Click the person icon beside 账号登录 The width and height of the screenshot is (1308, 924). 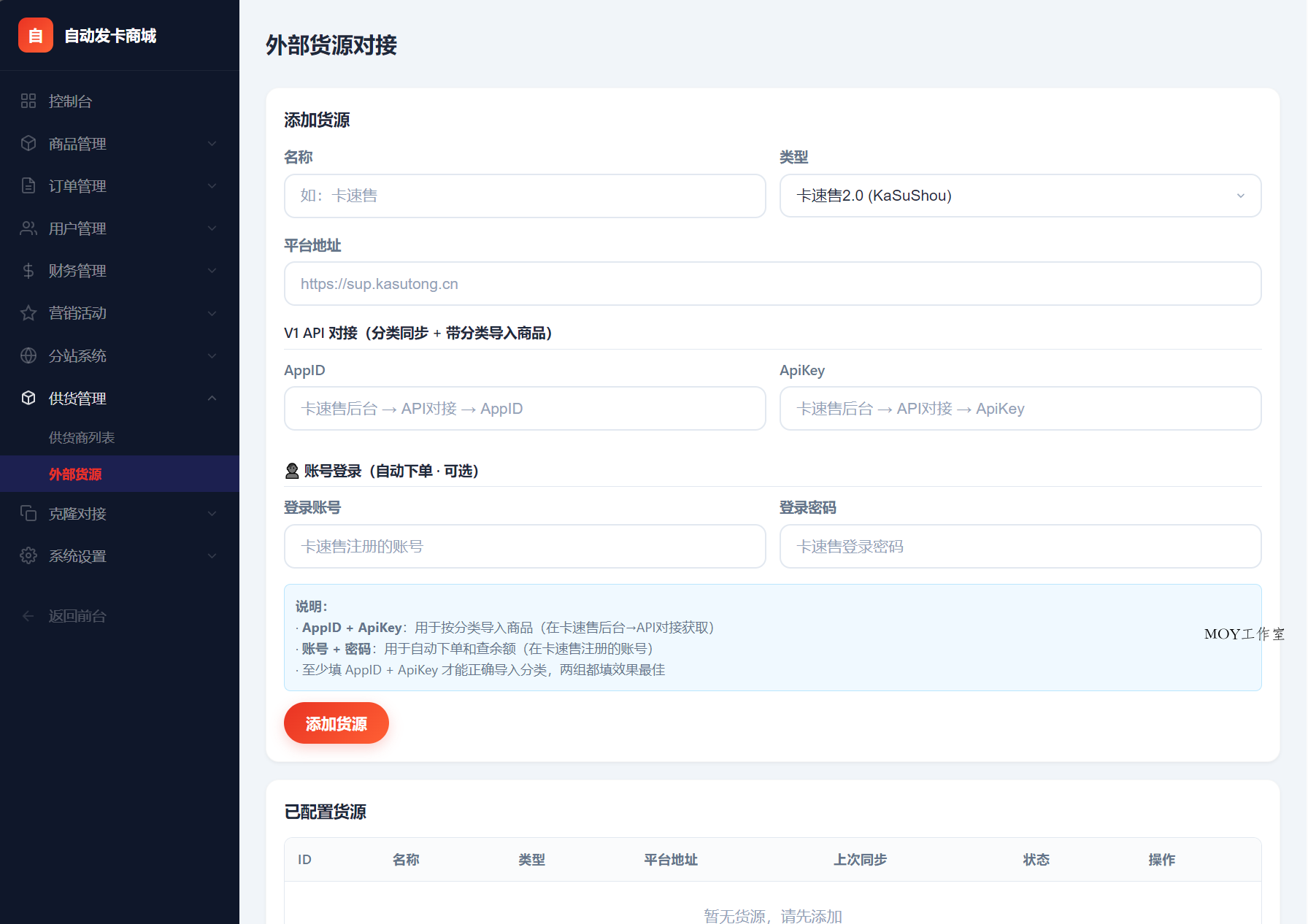pos(291,471)
